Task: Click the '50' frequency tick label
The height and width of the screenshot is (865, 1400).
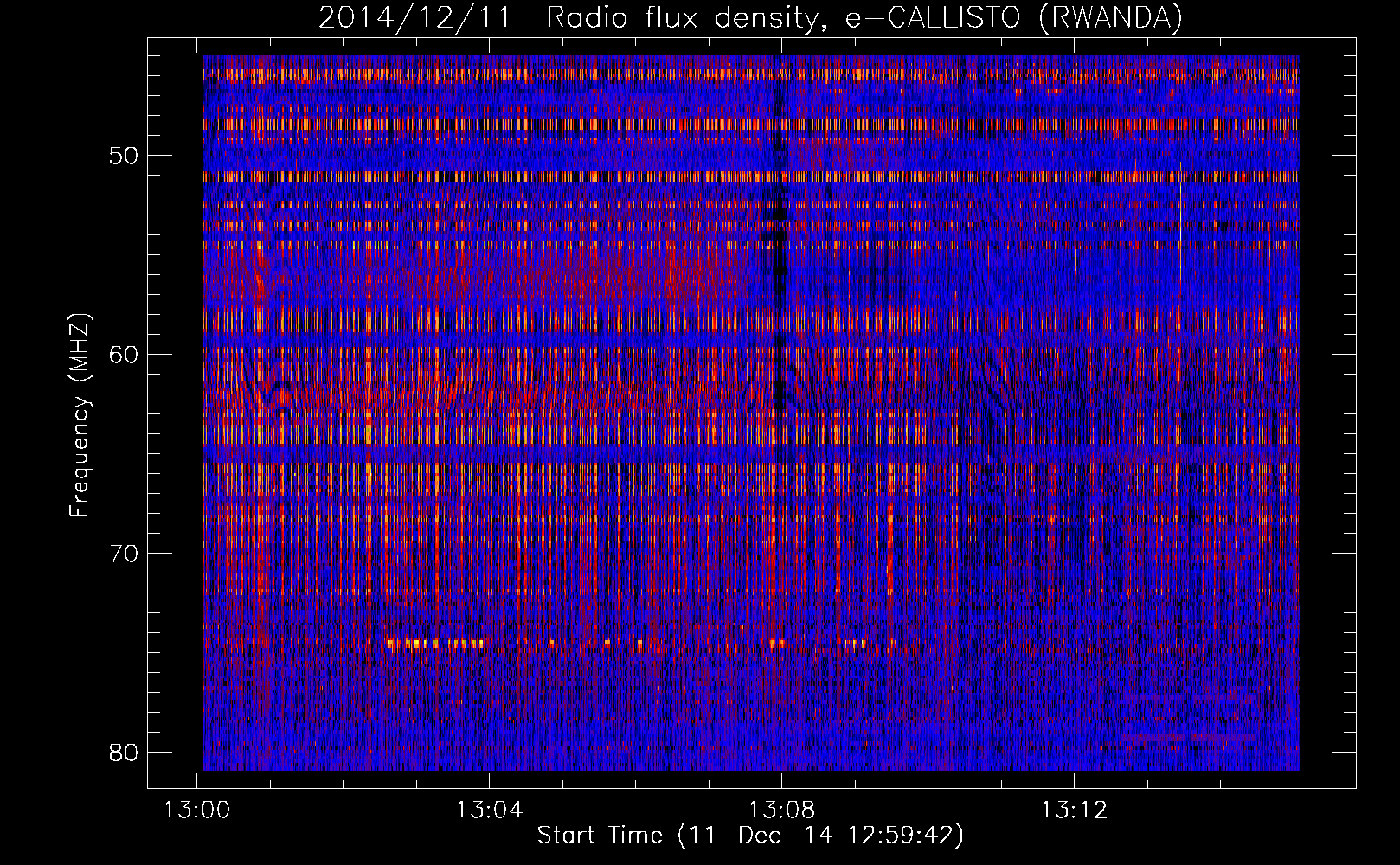Action: pos(124,156)
